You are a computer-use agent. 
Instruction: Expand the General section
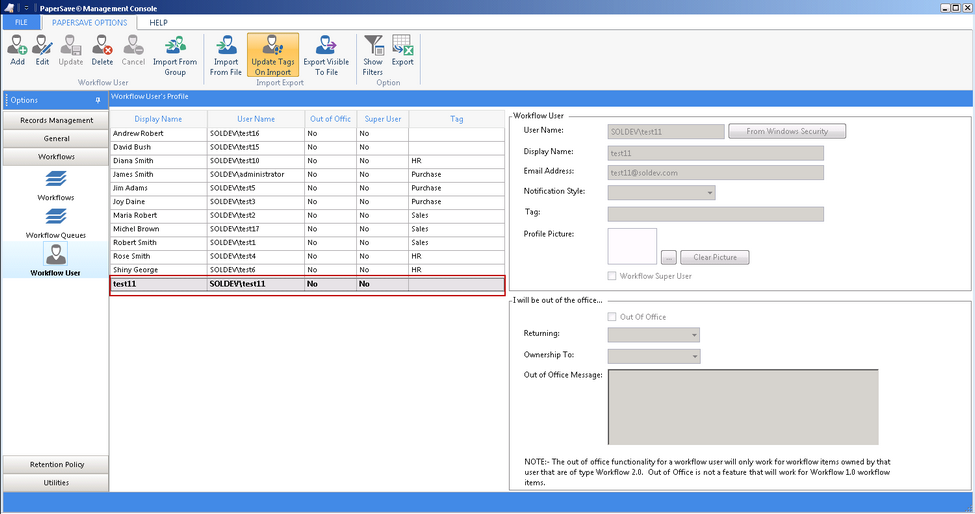coord(56,139)
